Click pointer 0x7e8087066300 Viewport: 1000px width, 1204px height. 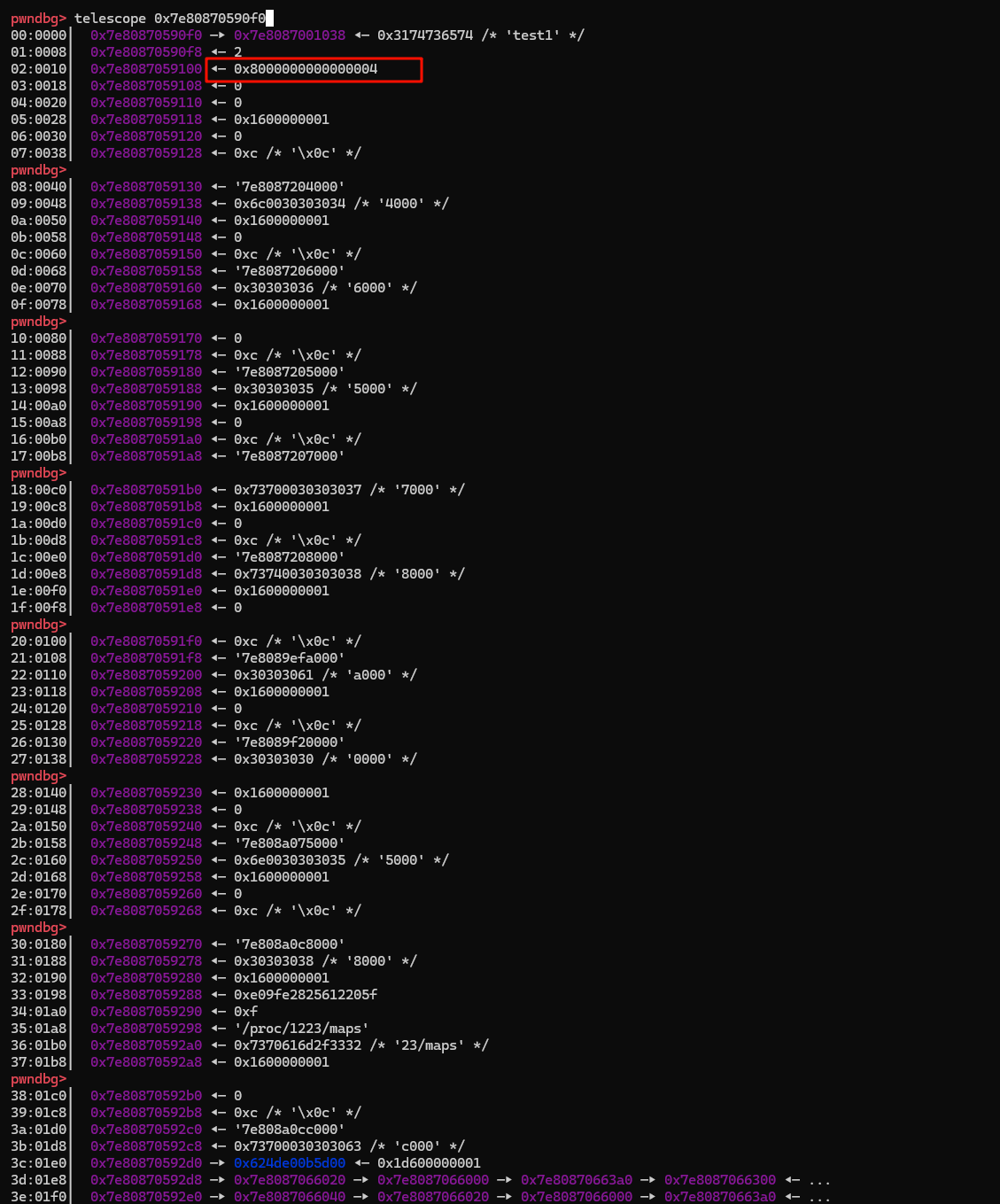pyautogui.click(x=720, y=1180)
